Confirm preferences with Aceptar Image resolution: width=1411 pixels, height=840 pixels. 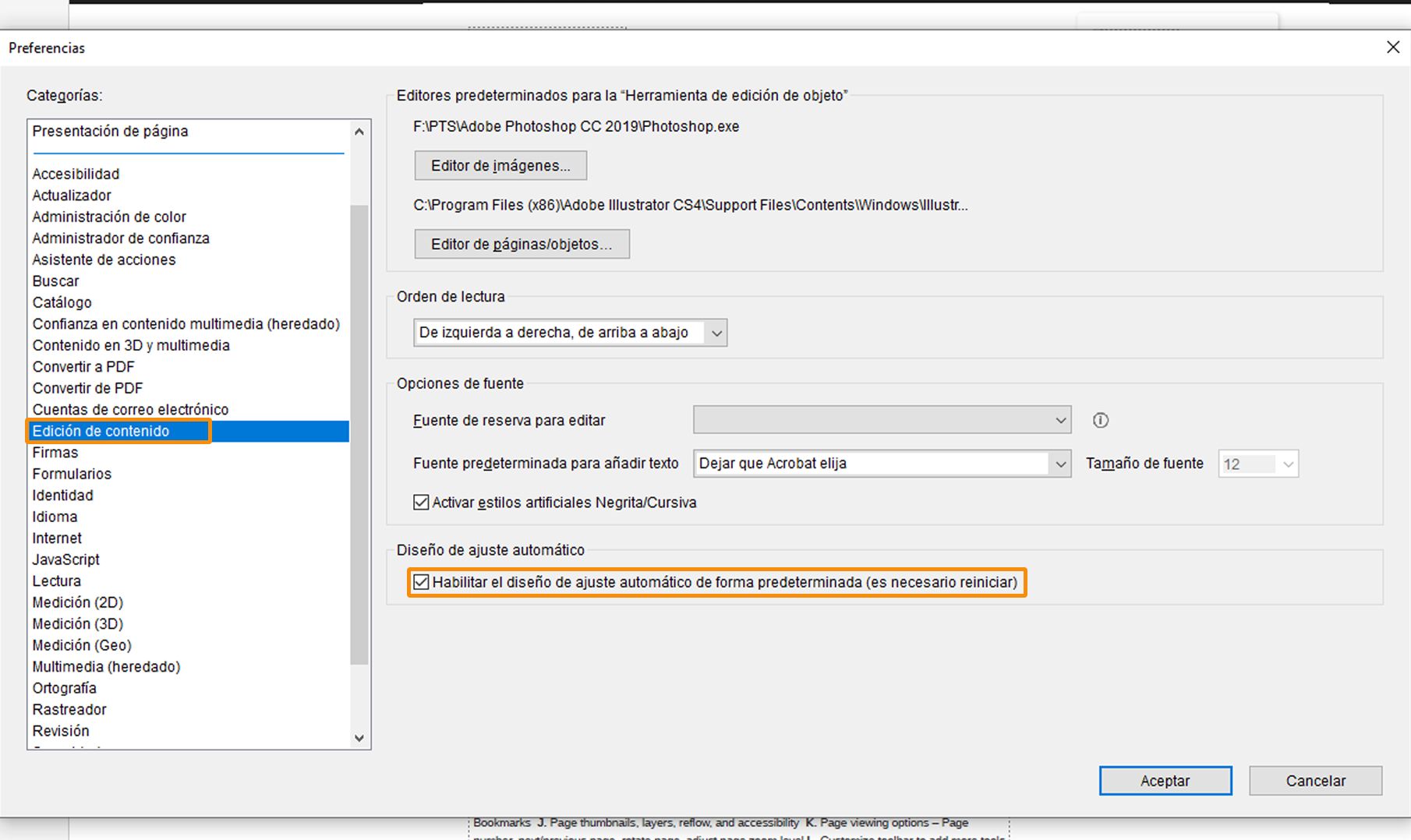pos(1165,780)
